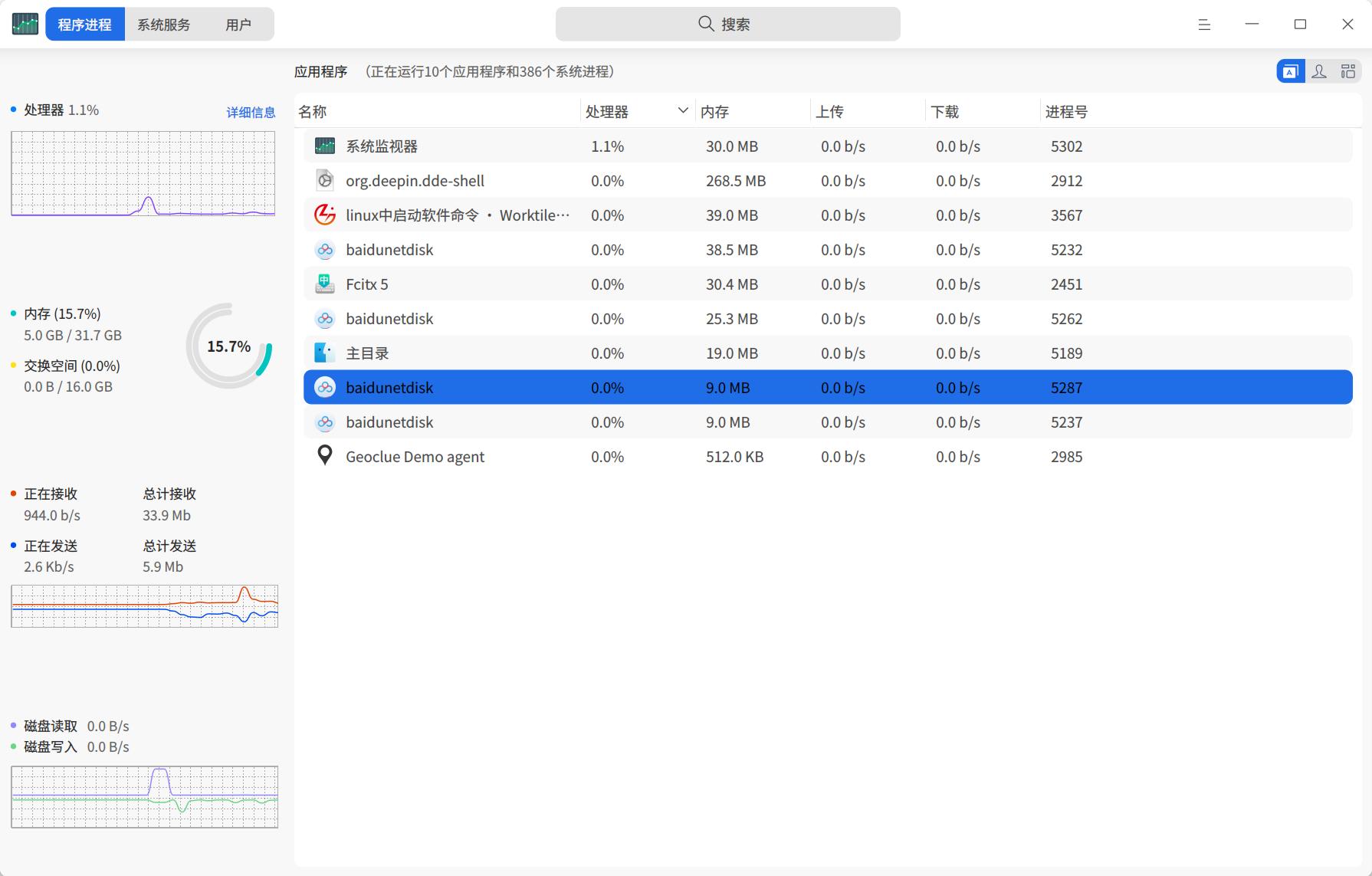Toggle sort arrow on 处理器 column
The height and width of the screenshot is (876, 1372).
coord(682,110)
